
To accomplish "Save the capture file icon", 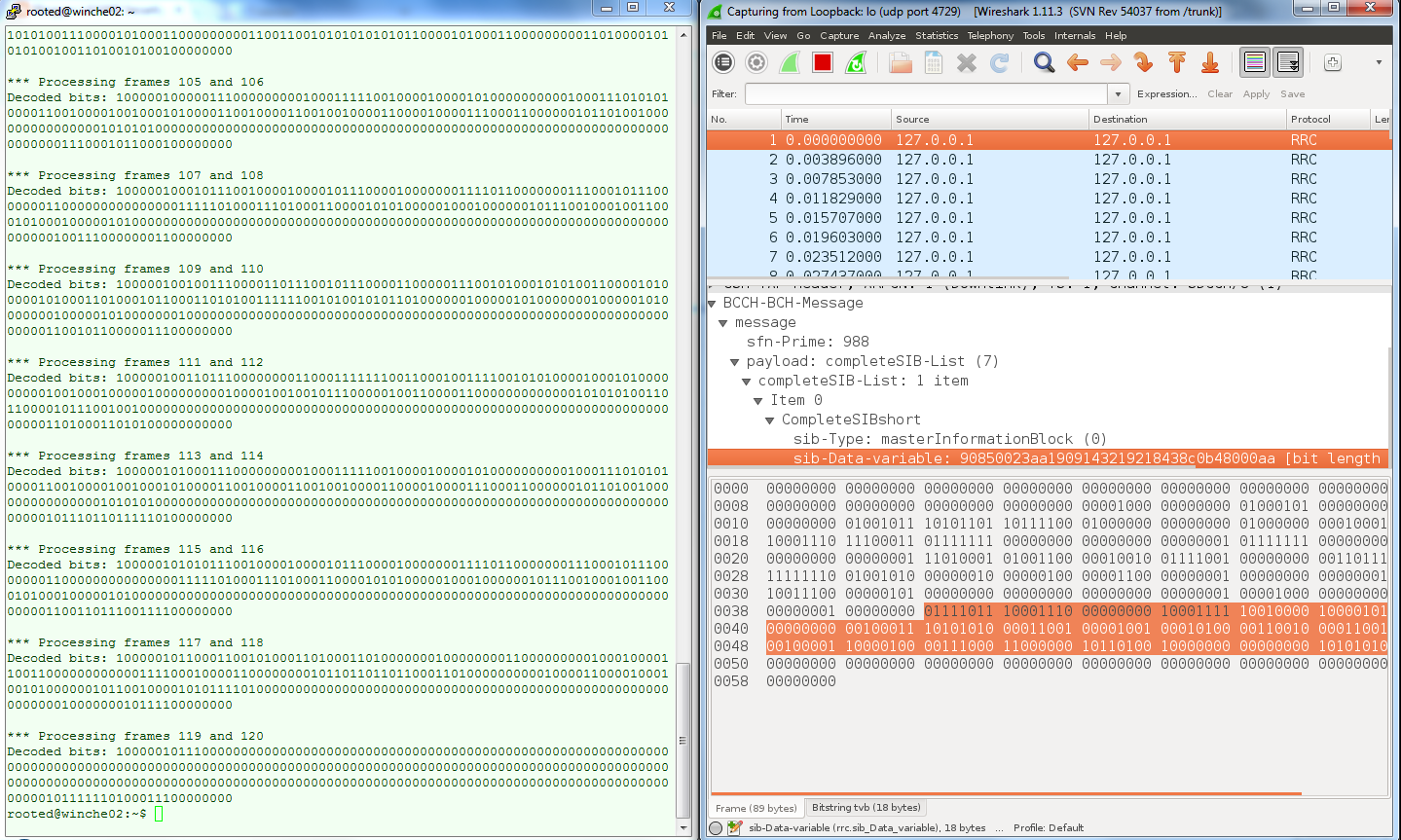I will tap(934, 62).
